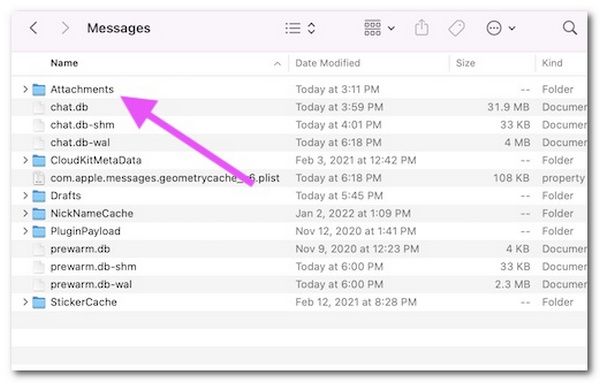The image size is (600, 383).
Task: Click the 4 KB size value
Action: [518, 249]
